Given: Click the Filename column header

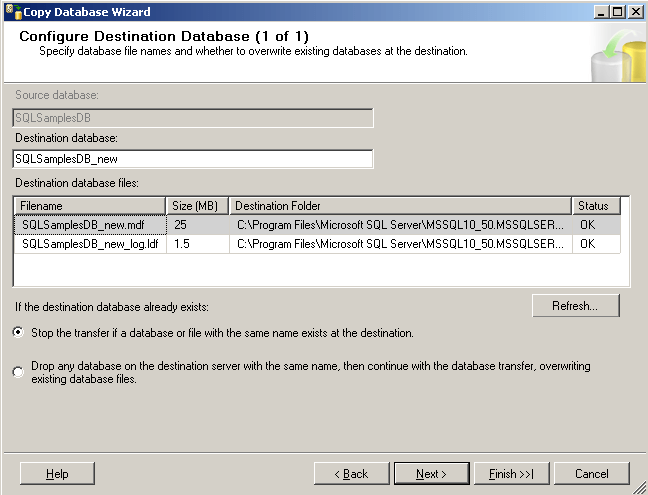Looking at the screenshot, I should 90,206.
